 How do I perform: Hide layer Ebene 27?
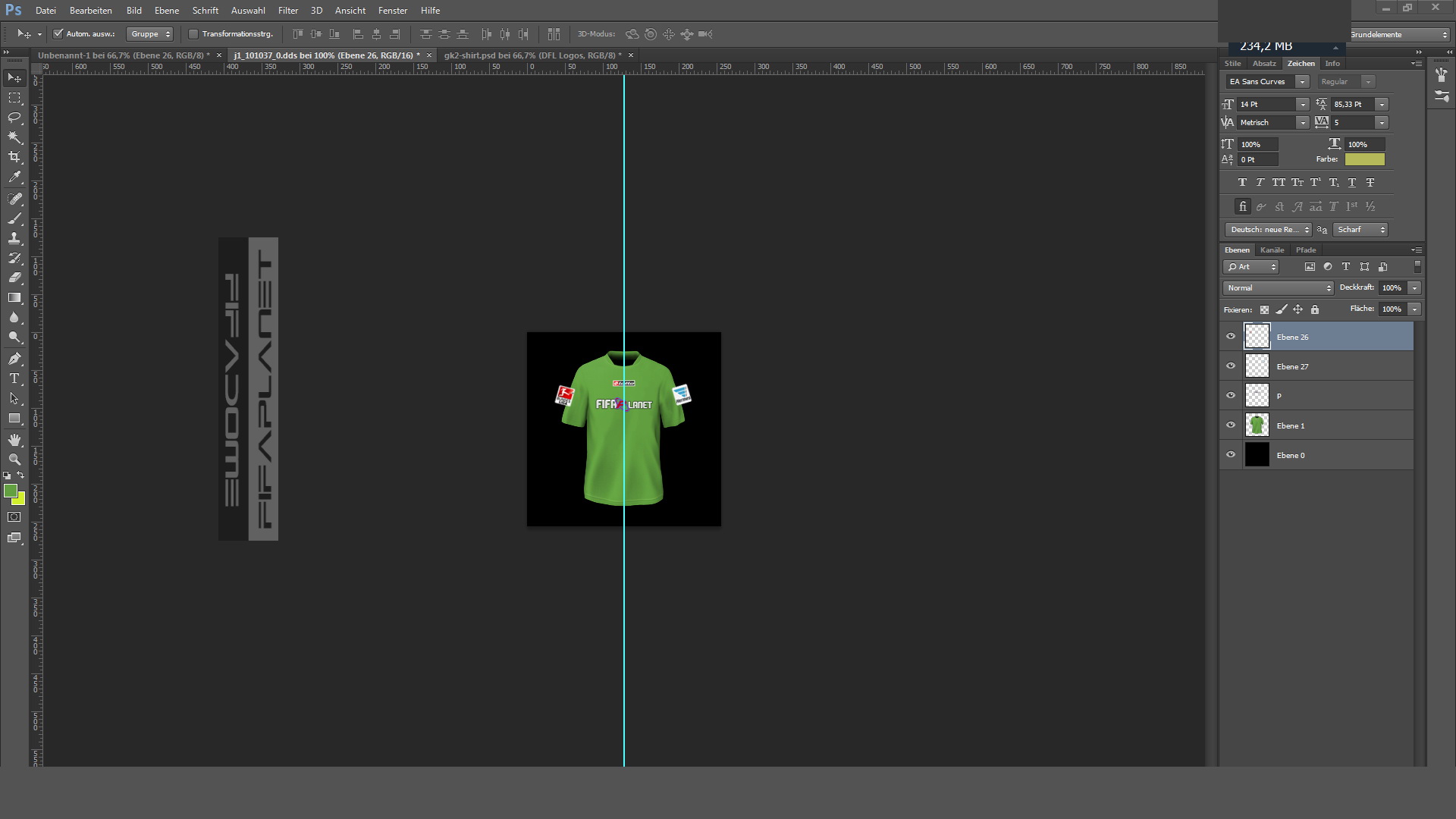[x=1231, y=366]
